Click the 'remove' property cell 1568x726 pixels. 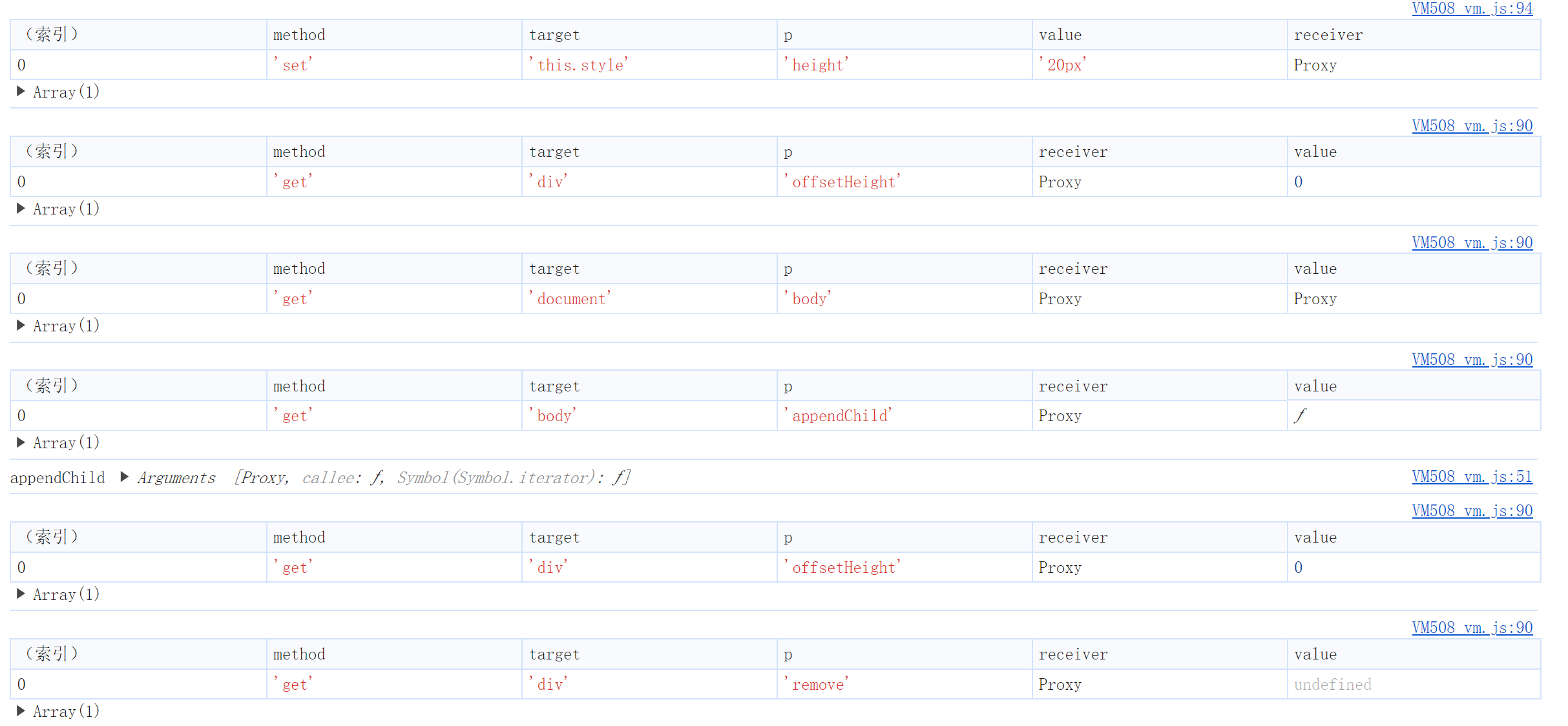coord(817,685)
